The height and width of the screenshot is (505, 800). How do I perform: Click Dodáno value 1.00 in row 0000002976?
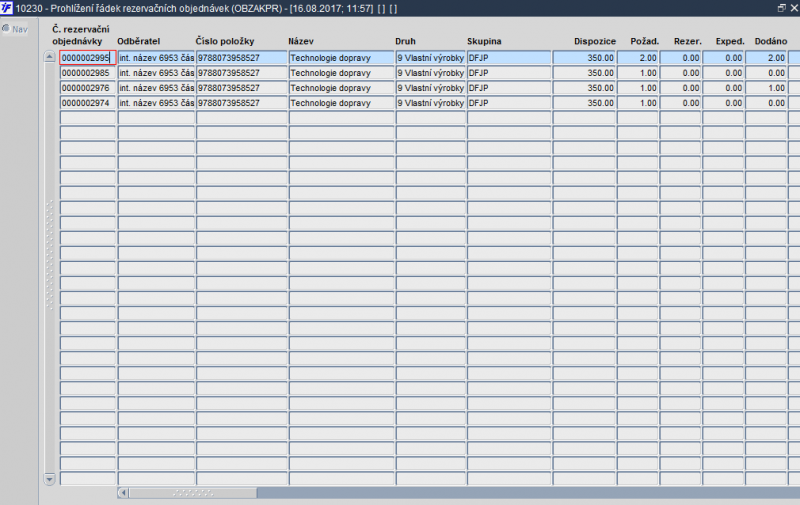(766, 88)
